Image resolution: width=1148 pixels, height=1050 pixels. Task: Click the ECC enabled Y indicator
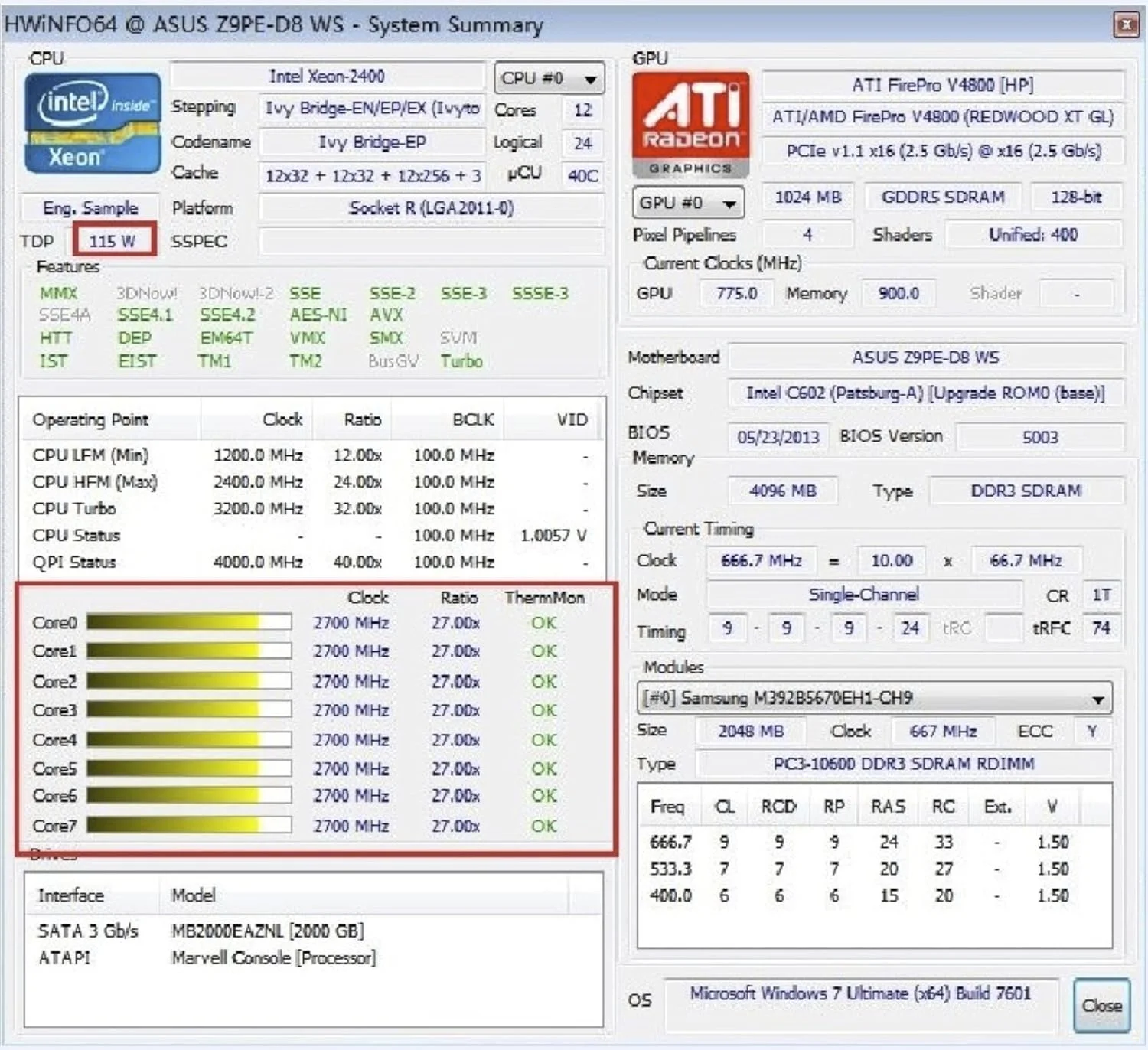(x=1091, y=731)
